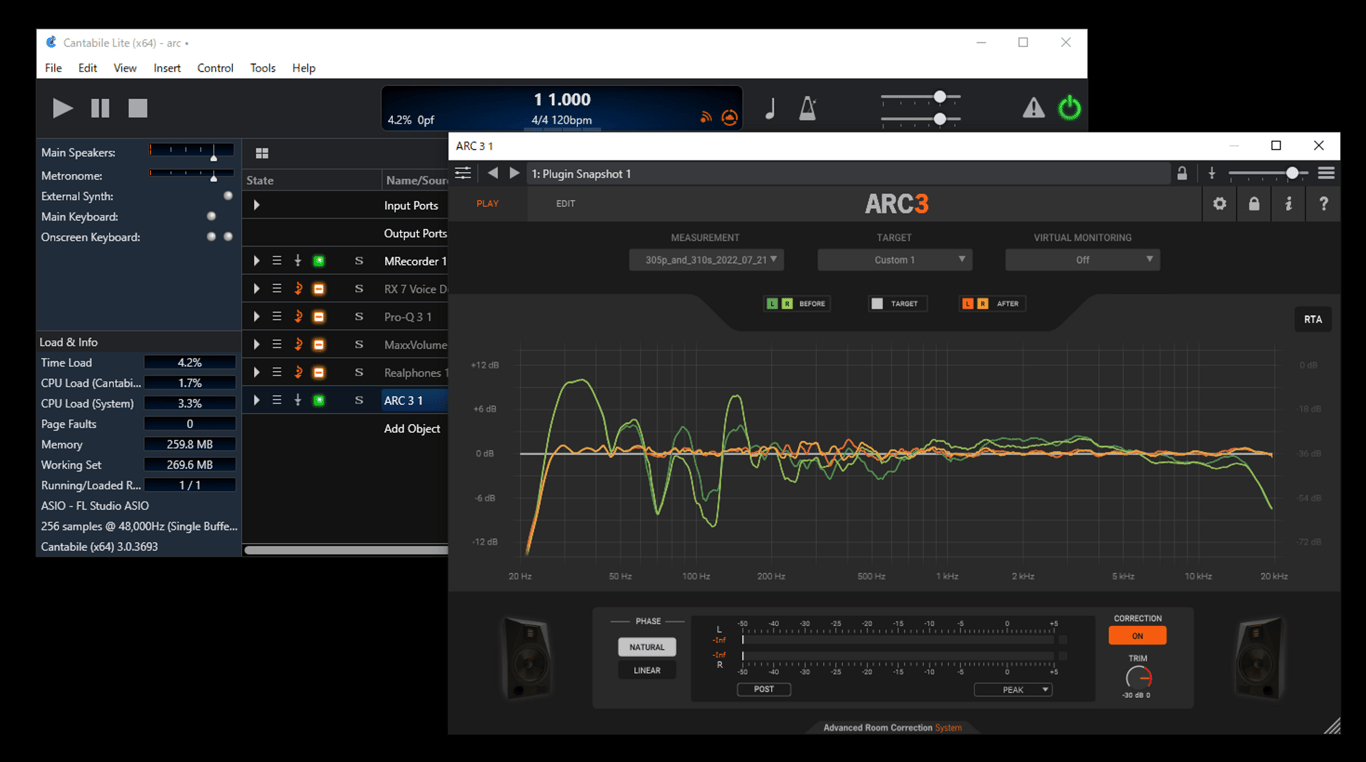Toggle the RTA button
1366x762 pixels.
(x=1313, y=320)
